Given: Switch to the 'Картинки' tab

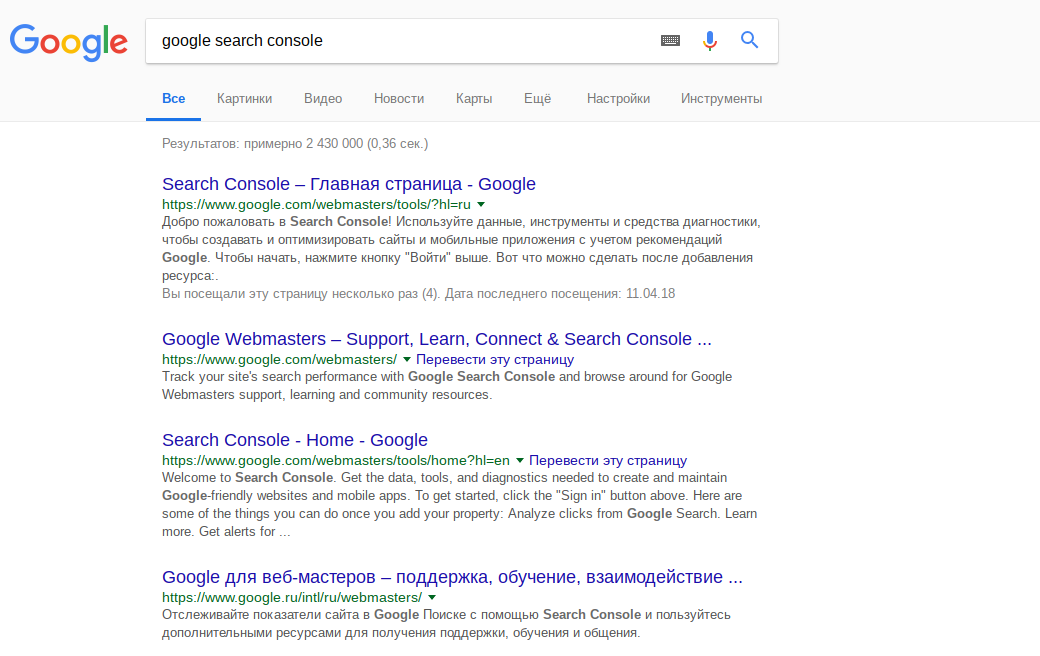Looking at the screenshot, I should (244, 98).
